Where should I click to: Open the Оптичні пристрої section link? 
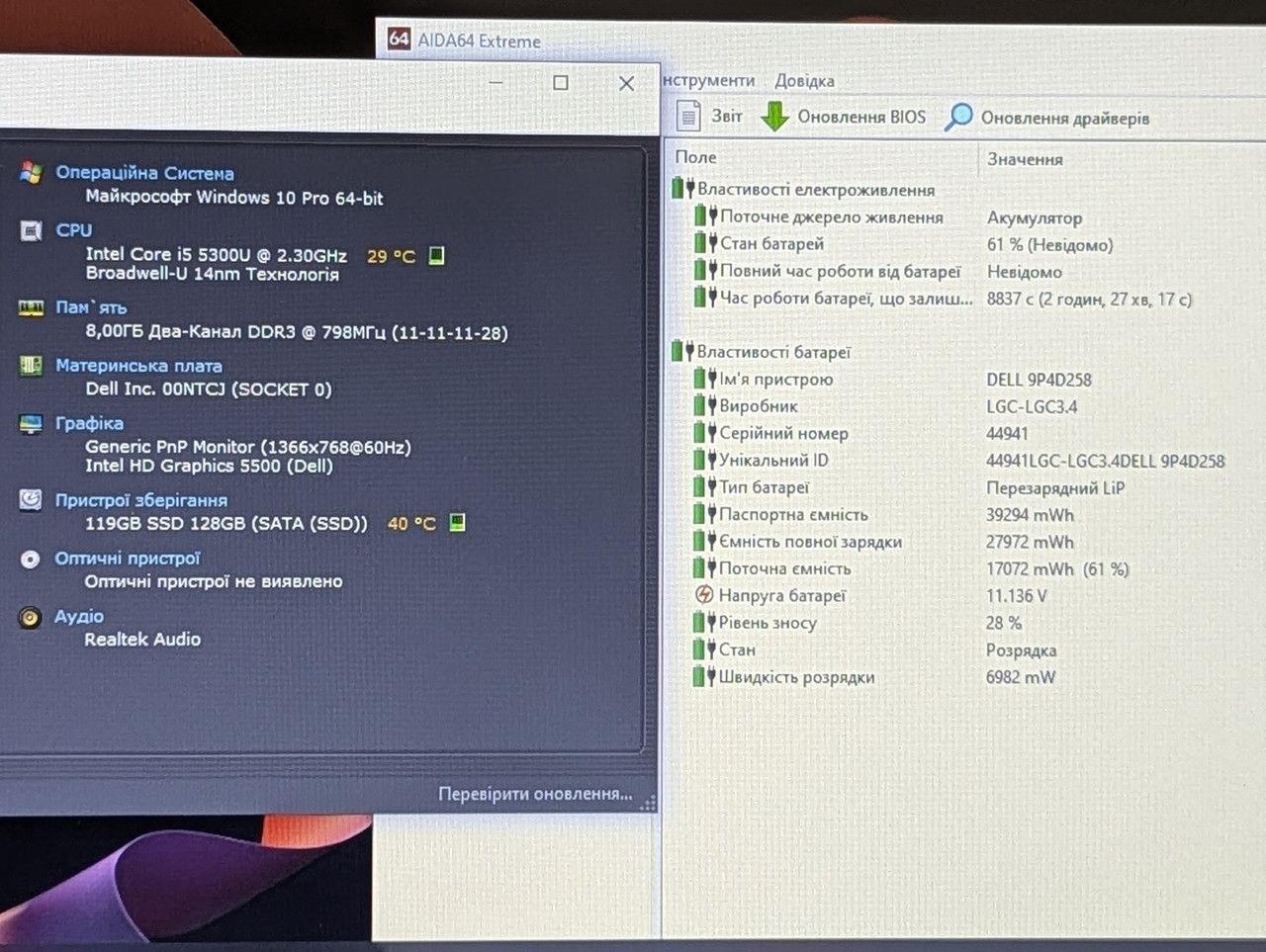tap(128, 559)
